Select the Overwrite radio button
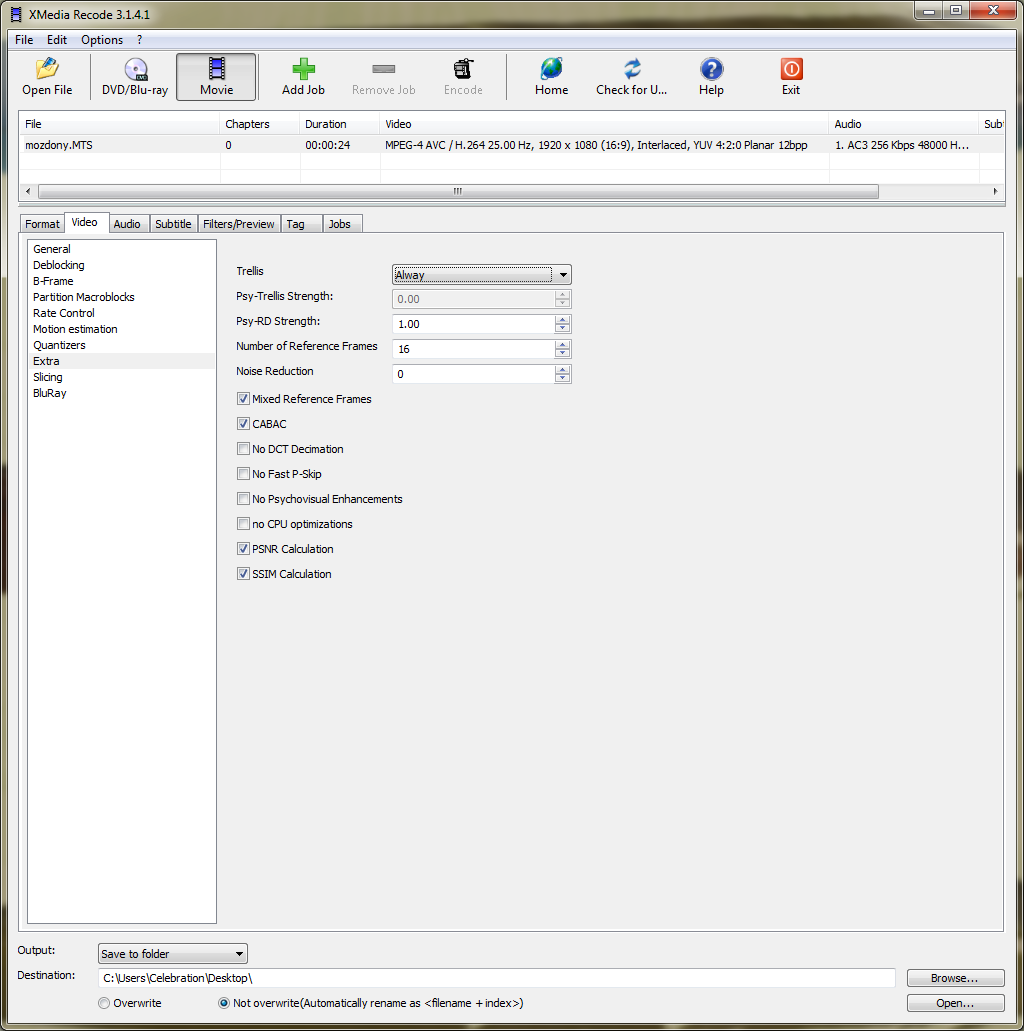1024x1031 pixels. click(x=104, y=1003)
